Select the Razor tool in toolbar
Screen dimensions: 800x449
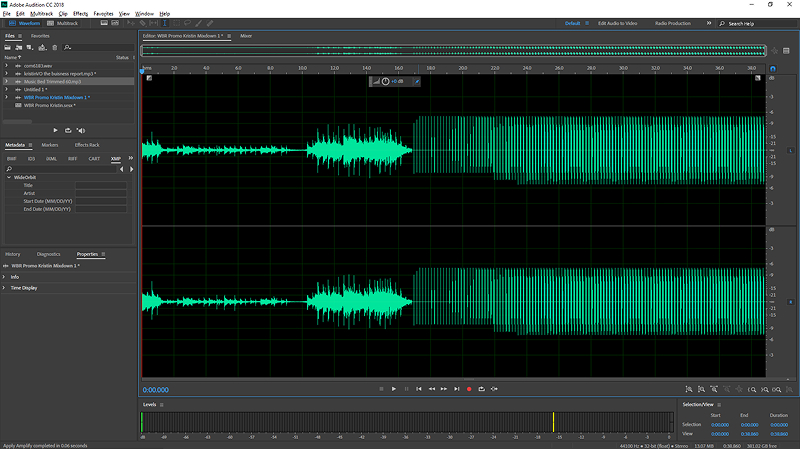[142, 23]
